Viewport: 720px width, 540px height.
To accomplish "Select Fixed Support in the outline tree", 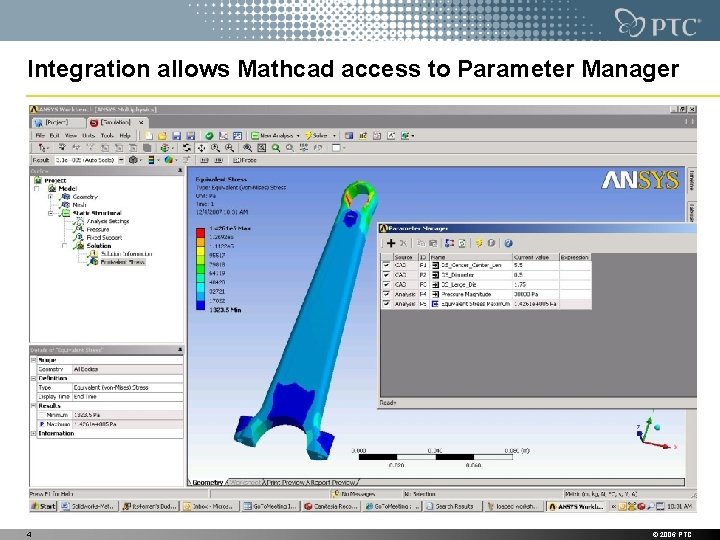I will tap(104, 237).
